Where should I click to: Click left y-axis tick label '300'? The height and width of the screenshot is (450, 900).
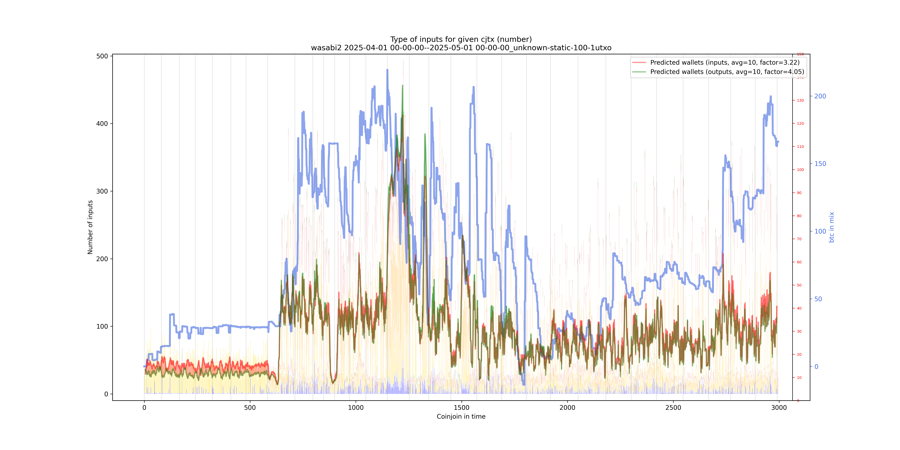[x=102, y=191]
